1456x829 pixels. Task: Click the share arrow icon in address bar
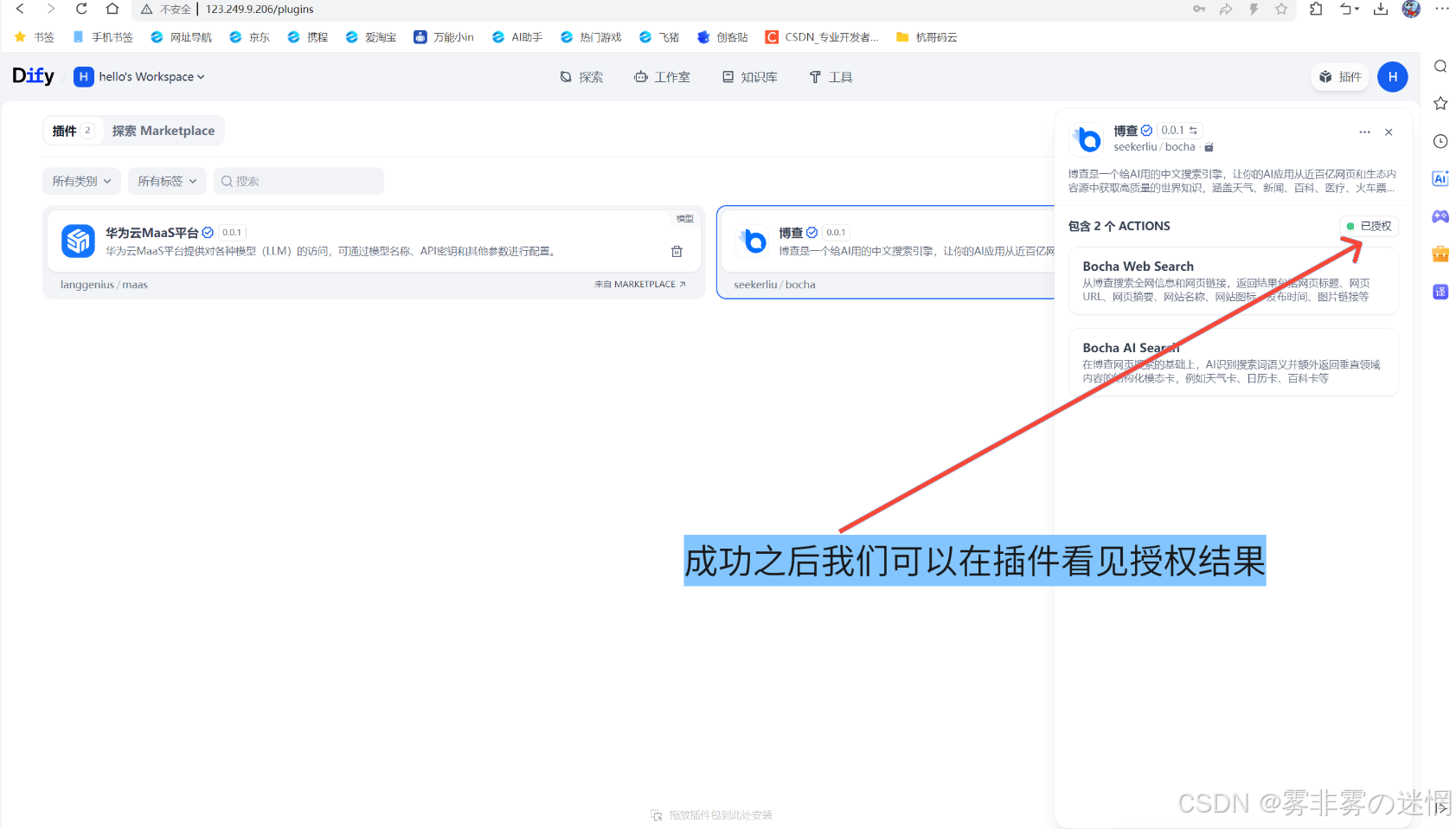(x=1226, y=9)
